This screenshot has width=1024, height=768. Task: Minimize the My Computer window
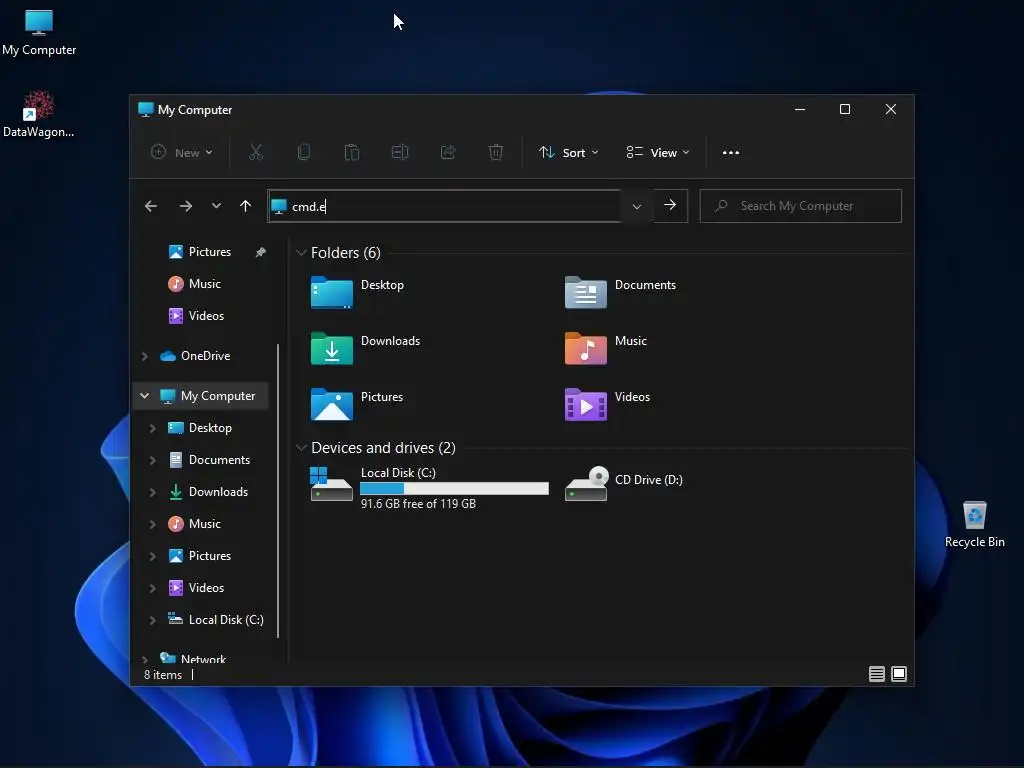coord(799,109)
